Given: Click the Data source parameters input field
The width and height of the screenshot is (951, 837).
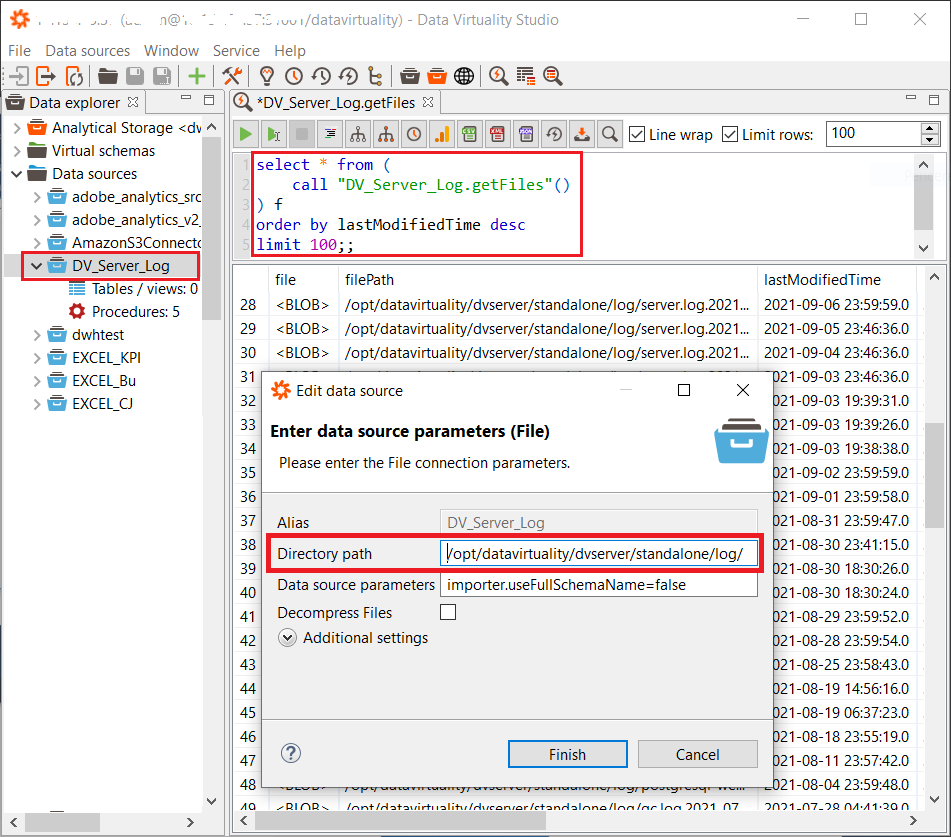Looking at the screenshot, I should [x=599, y=585].
